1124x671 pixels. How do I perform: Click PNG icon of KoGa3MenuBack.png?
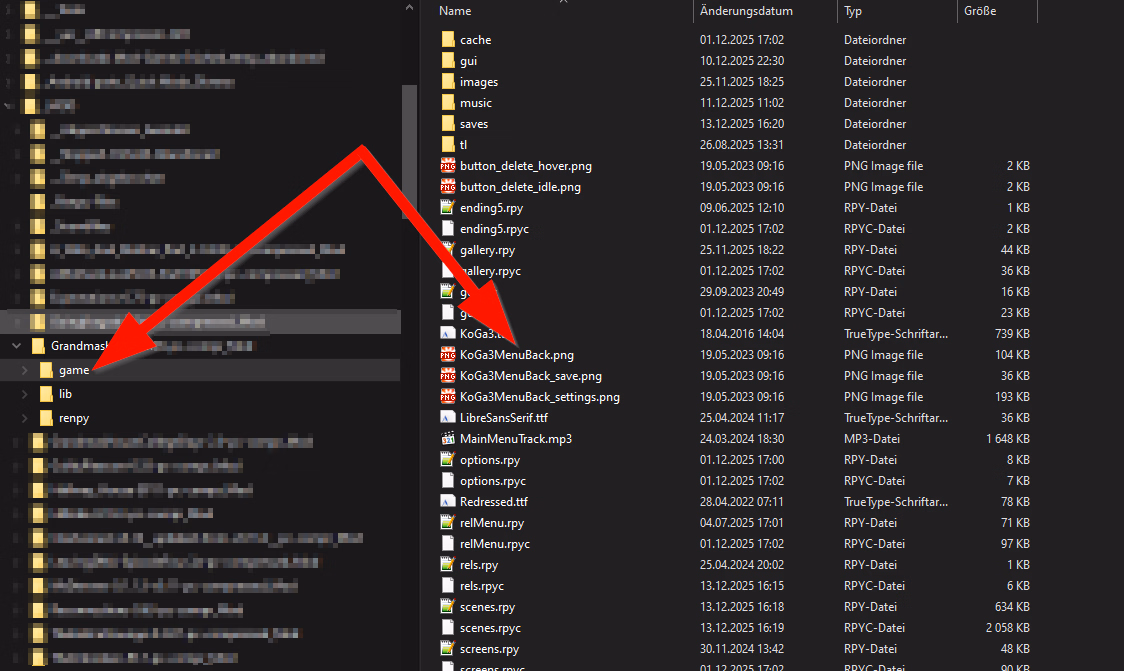448,355
